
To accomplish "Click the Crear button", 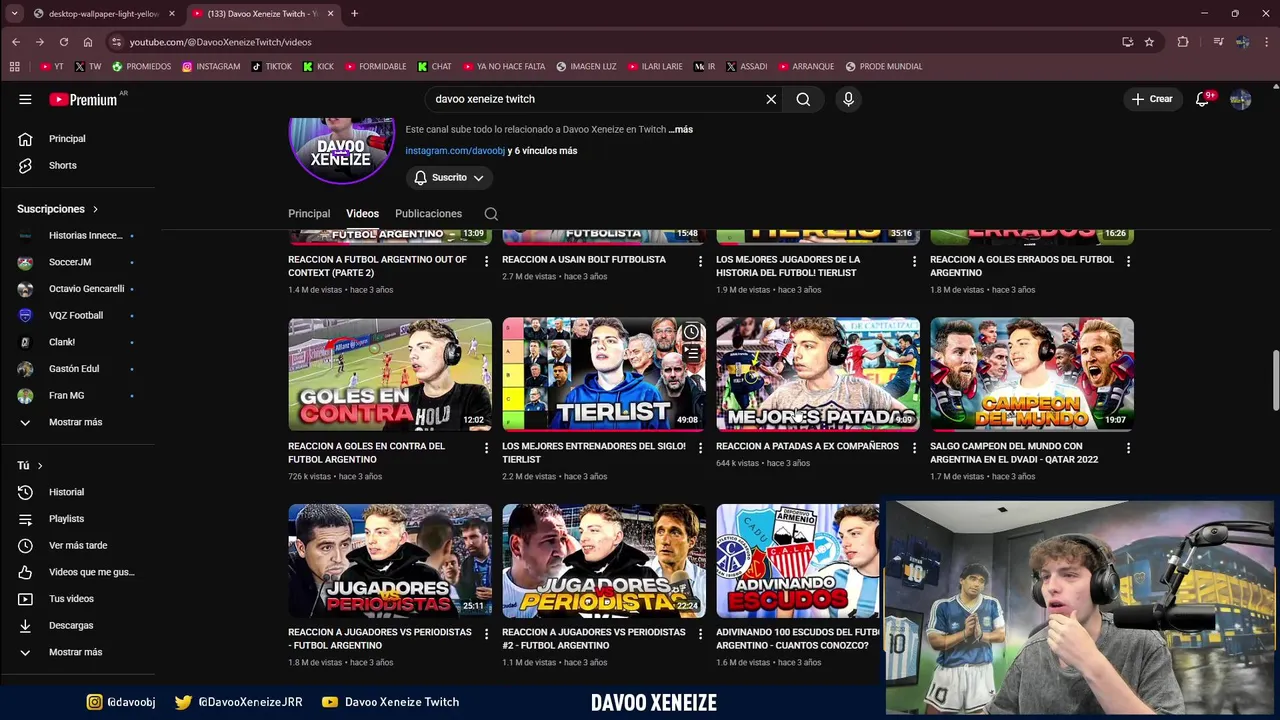I will click(x=1152, y=99).
